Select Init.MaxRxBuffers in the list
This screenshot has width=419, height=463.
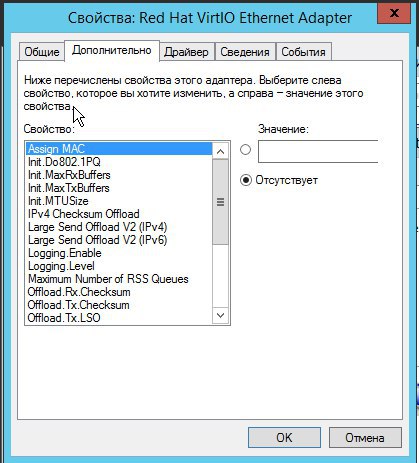point(119,175)
